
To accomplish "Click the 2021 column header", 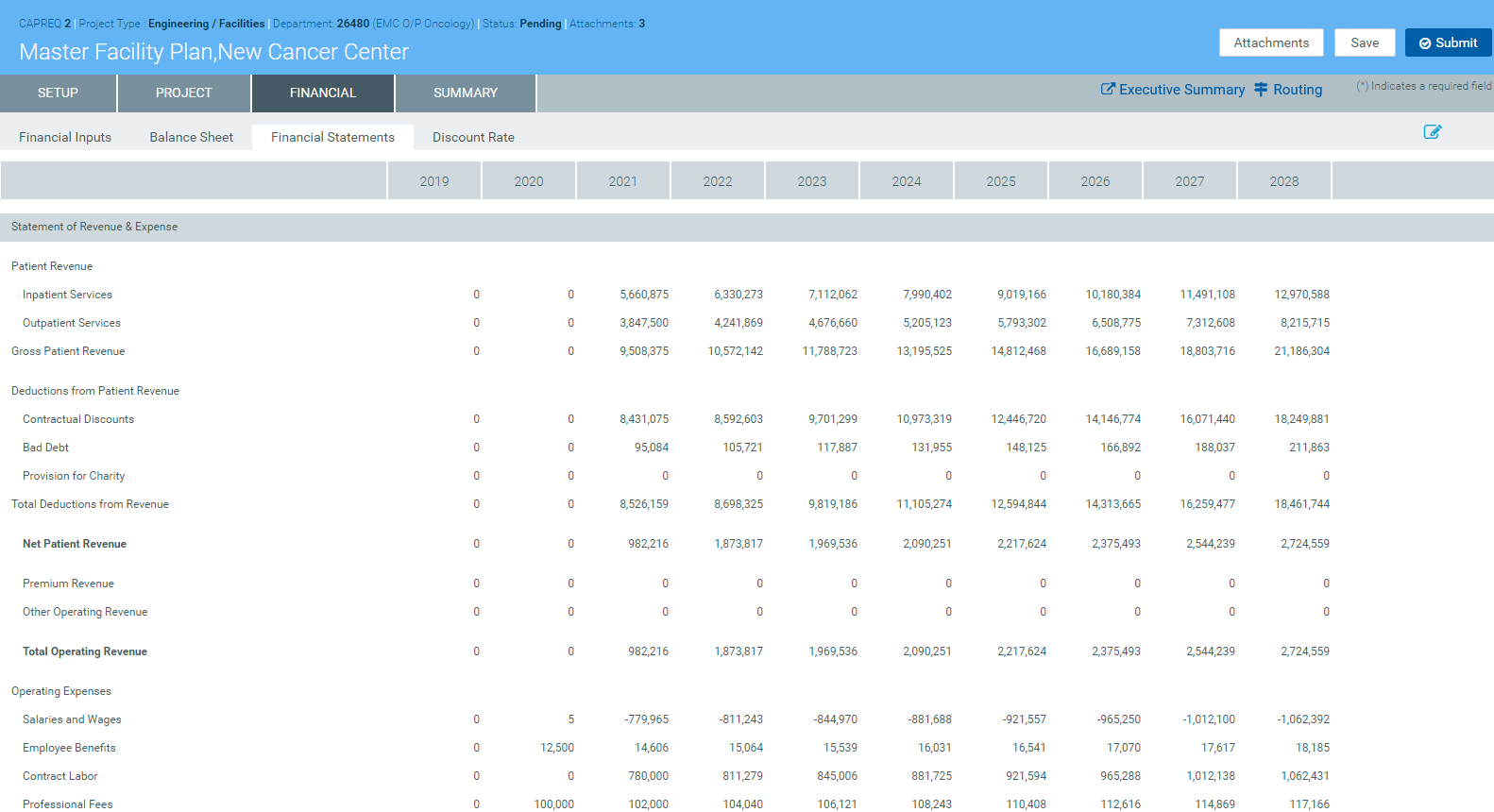I will [x=622, y=181].
